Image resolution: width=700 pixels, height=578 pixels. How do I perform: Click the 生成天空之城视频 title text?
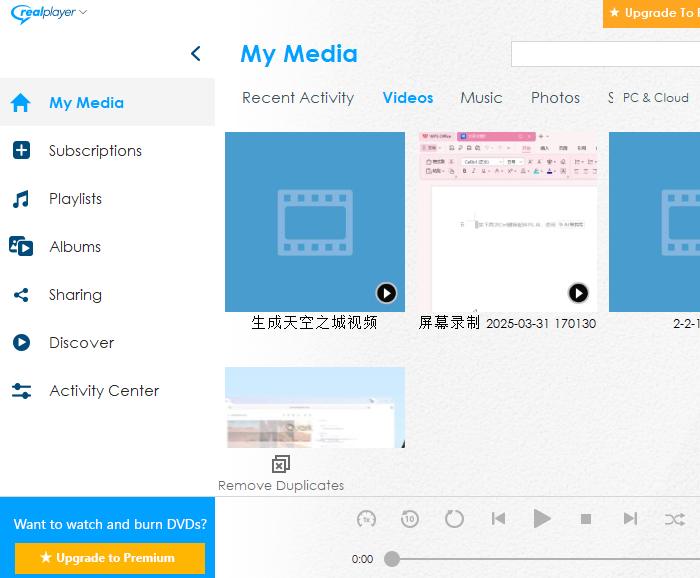(314, 323)
